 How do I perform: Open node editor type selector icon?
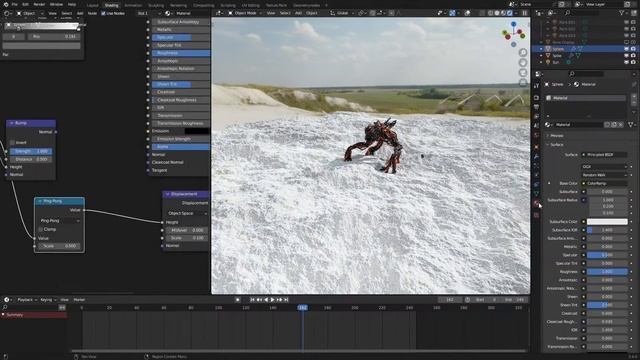pyautogui.click(x=7, y=13)
